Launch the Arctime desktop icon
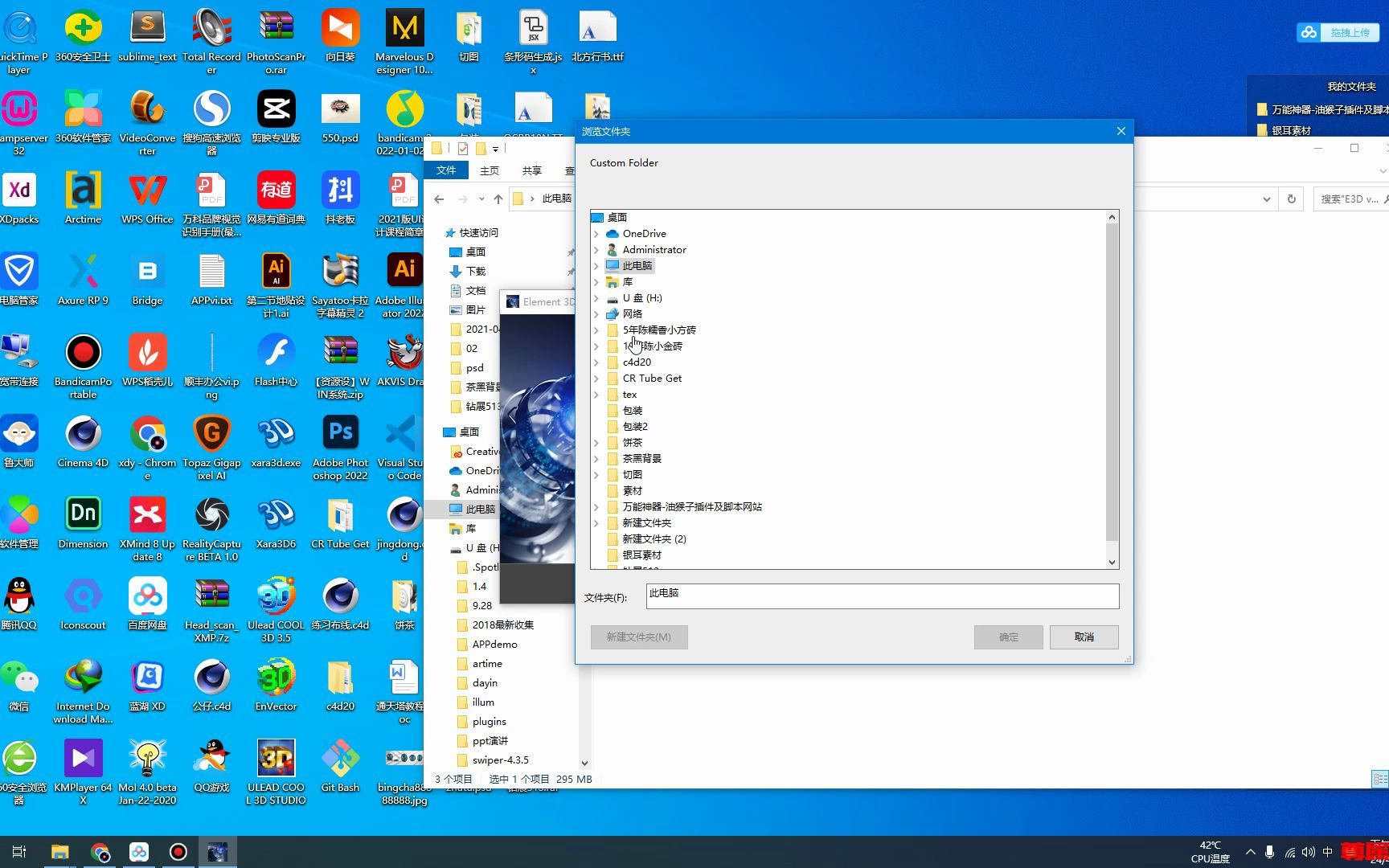Image resolution: width=1389 pixels, height=868 pixels. pos(83,197)
